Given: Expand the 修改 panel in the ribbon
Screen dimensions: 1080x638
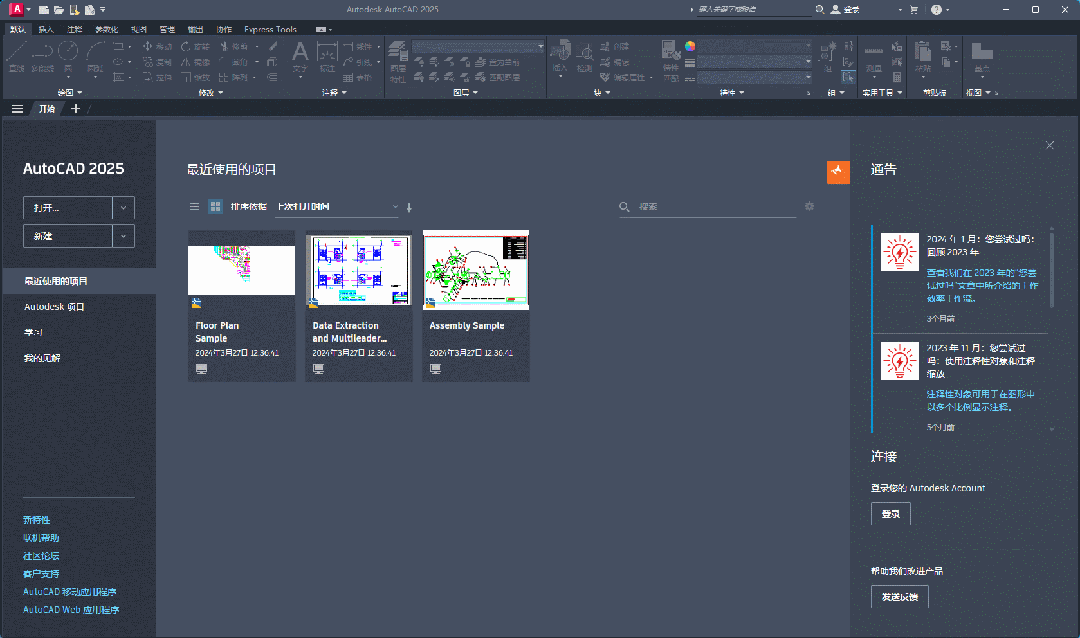Looking at the screenshot, I should [x=211, y=92].
